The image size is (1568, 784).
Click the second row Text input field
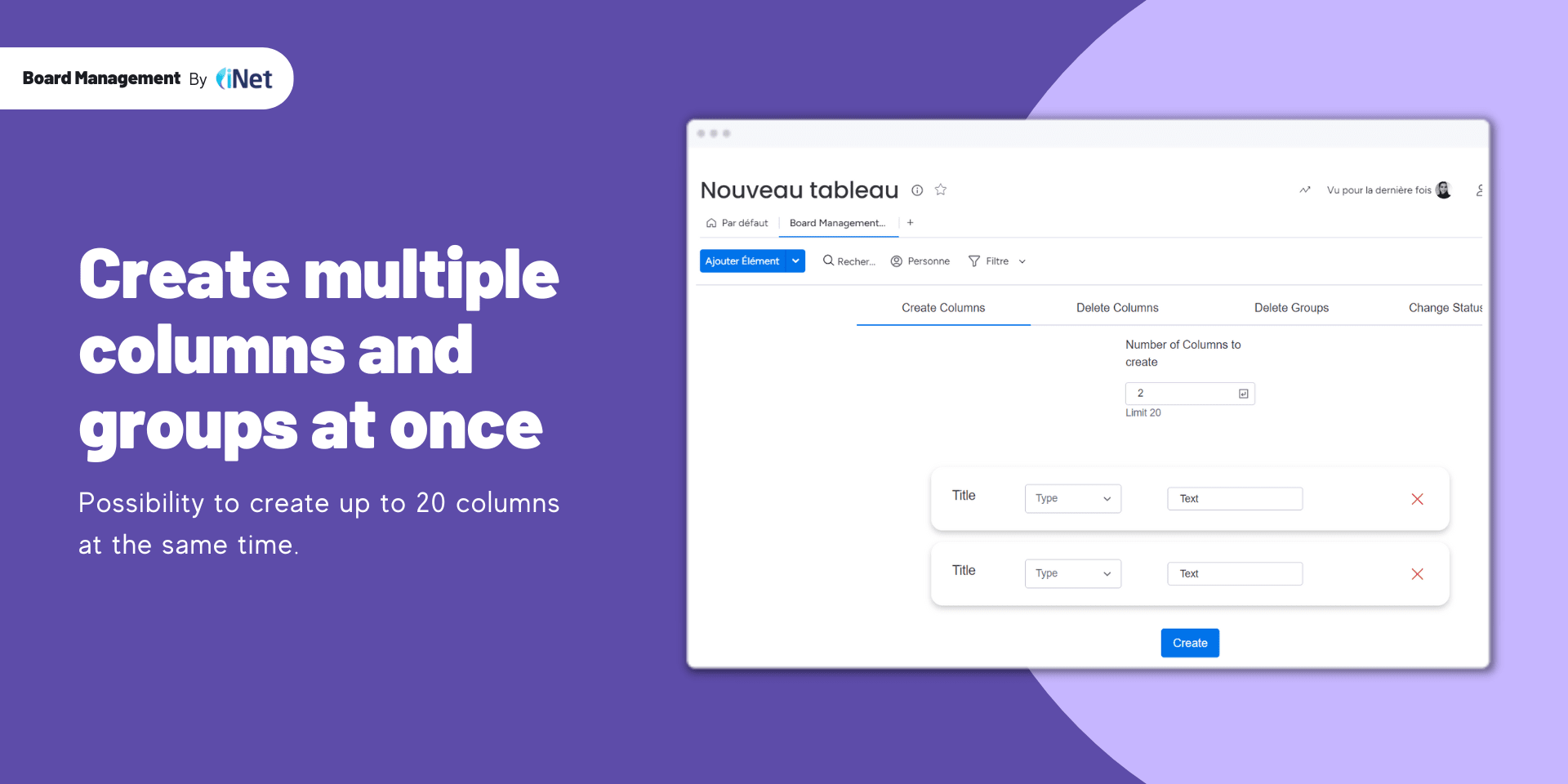1235,574
